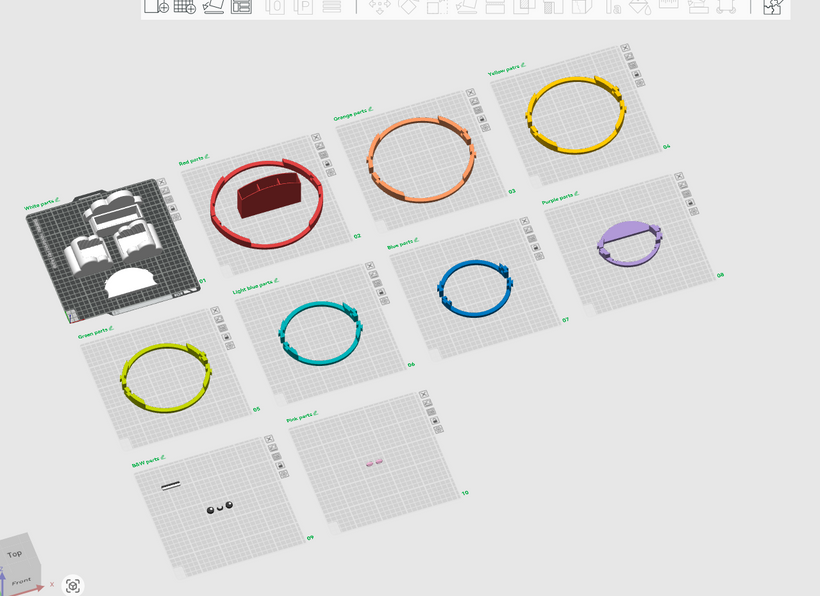Select the Top face of view cube
820x596 pixels.
[15, 553]
